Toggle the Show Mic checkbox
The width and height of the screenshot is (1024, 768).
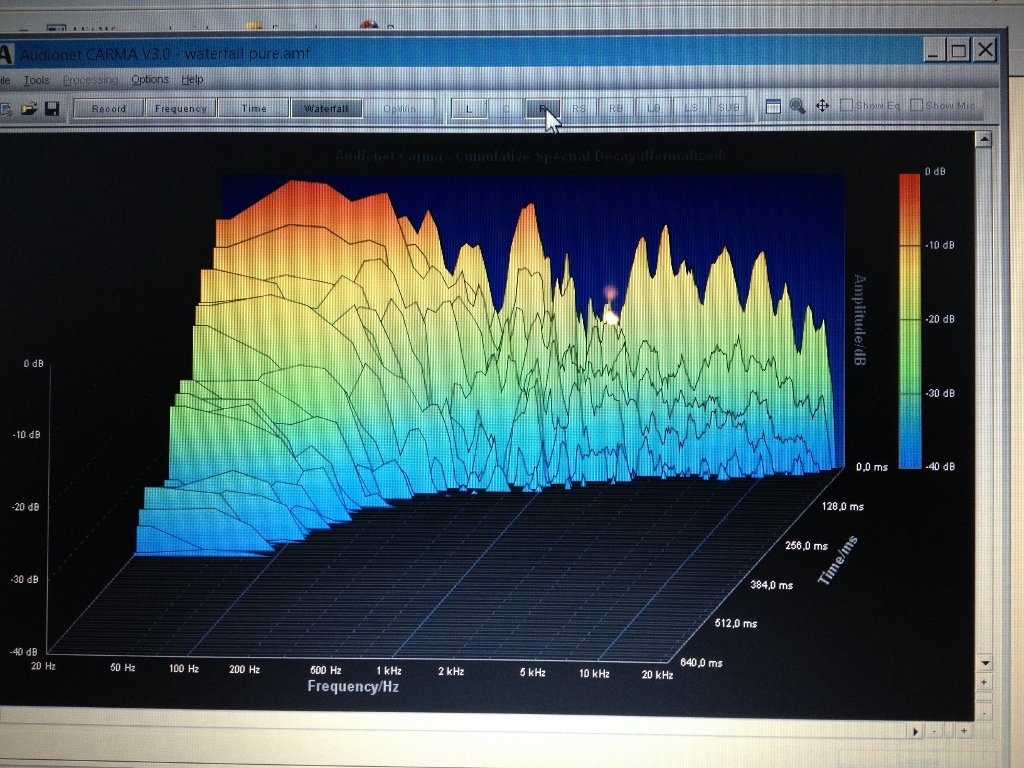coord(916,105)
